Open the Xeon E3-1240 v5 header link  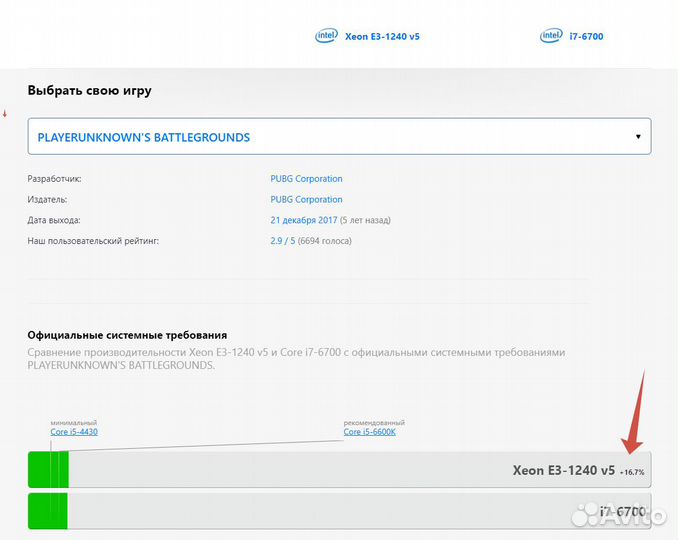[x=382, y=36]
